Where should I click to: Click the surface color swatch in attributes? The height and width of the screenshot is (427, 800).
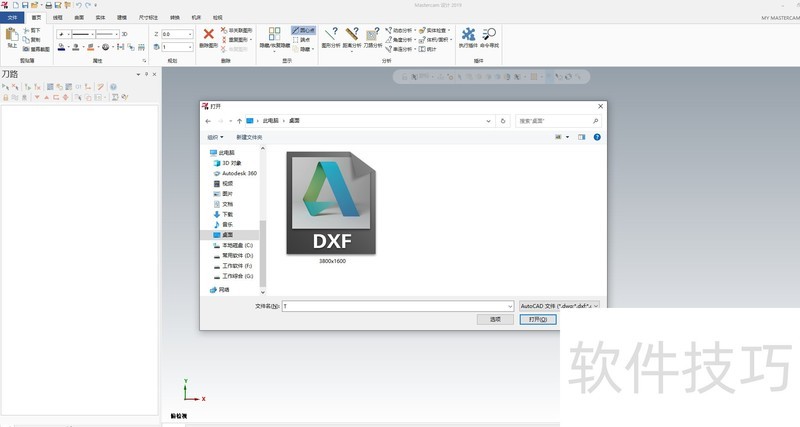(76, 47)
